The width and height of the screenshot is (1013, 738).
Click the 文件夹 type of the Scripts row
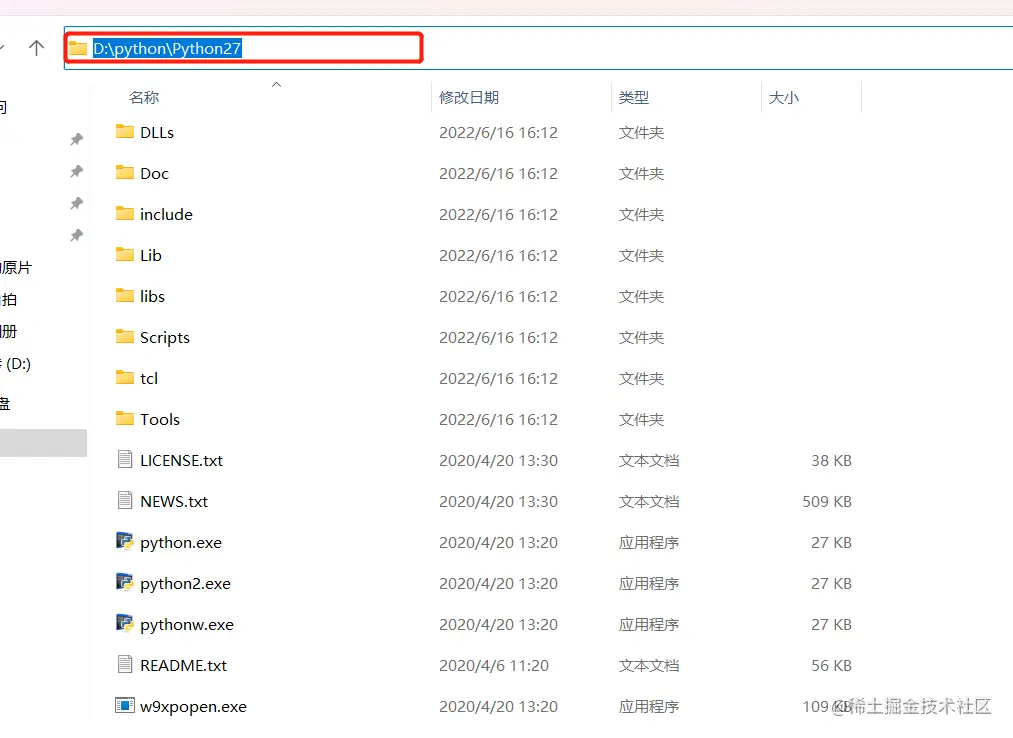[641, 338]
